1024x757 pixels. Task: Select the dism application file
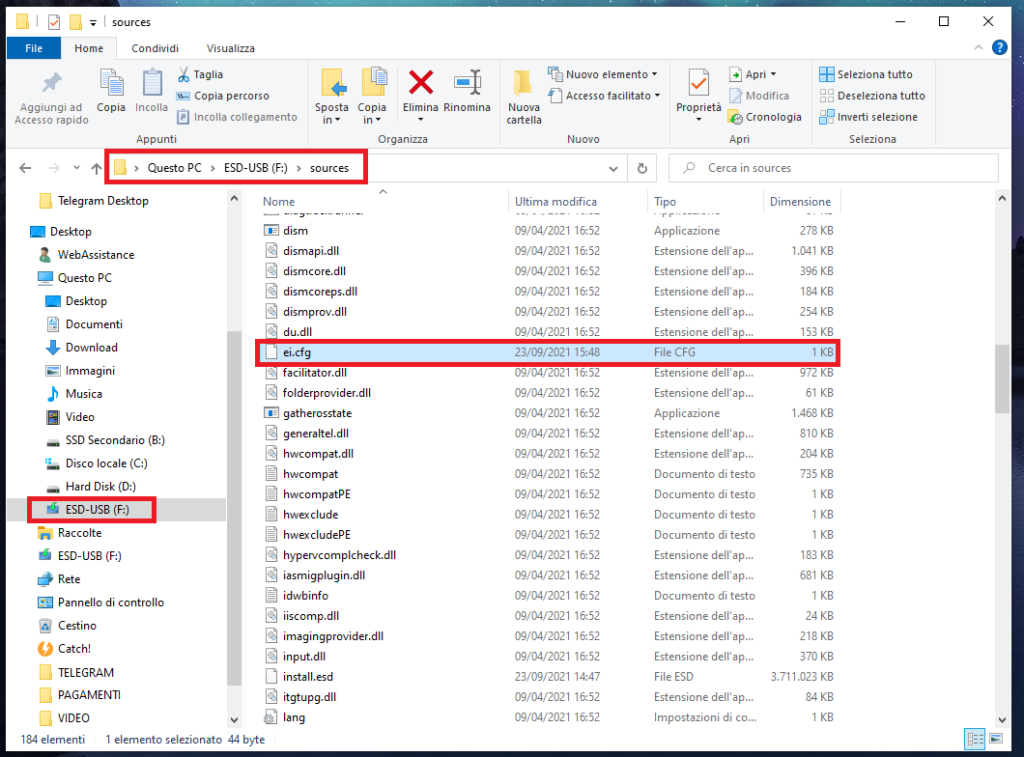pyautogui.click(x=548, y=231)
